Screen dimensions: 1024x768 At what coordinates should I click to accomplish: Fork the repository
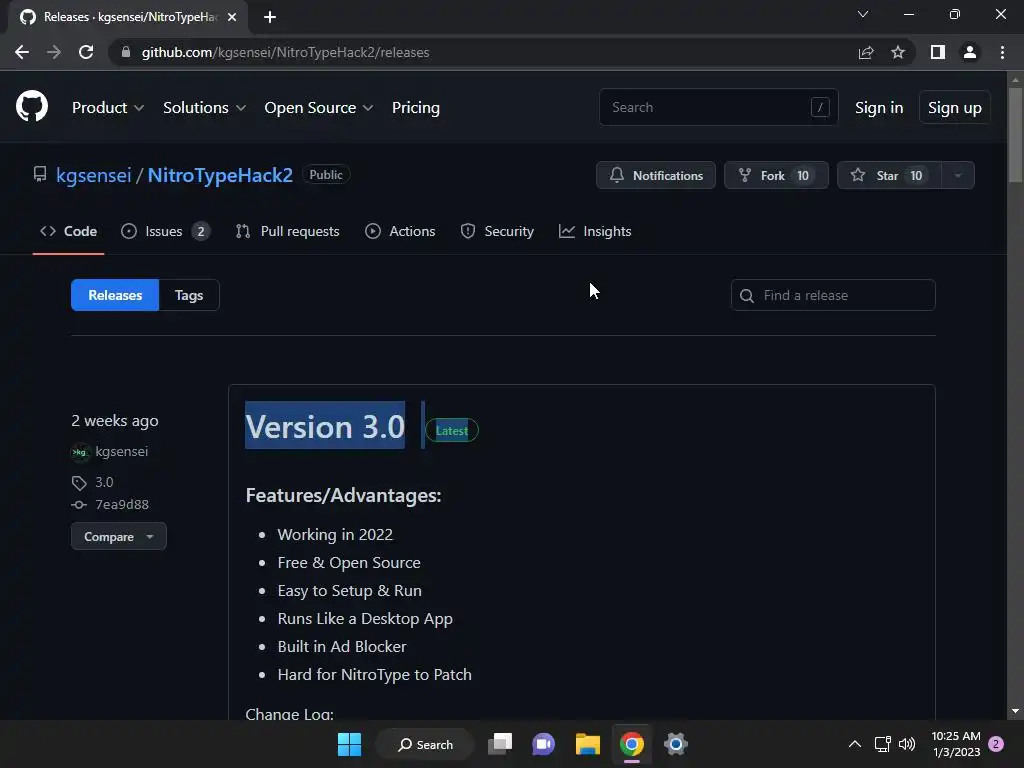coord(776,175)
